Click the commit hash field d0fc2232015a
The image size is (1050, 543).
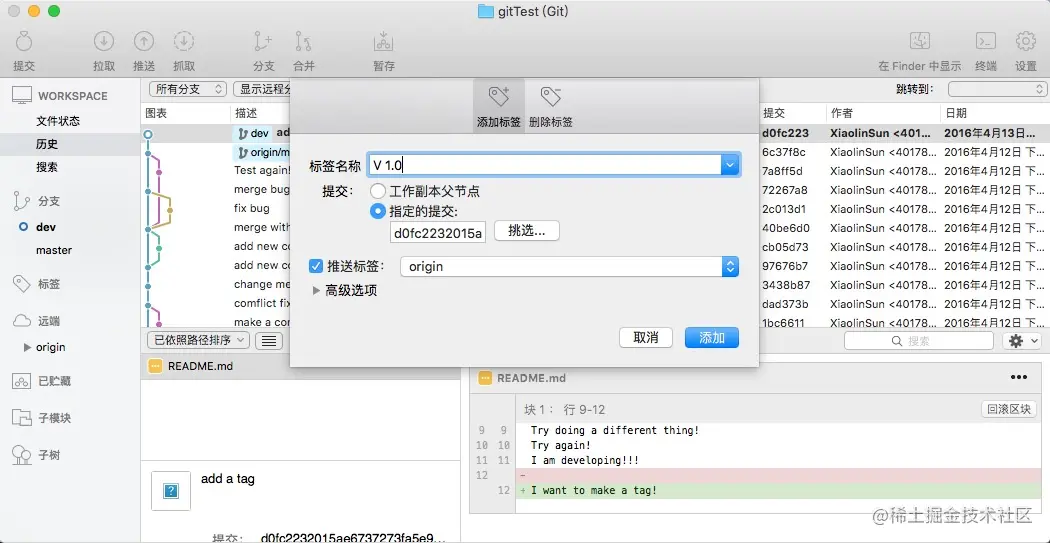[x=438, y=233]
